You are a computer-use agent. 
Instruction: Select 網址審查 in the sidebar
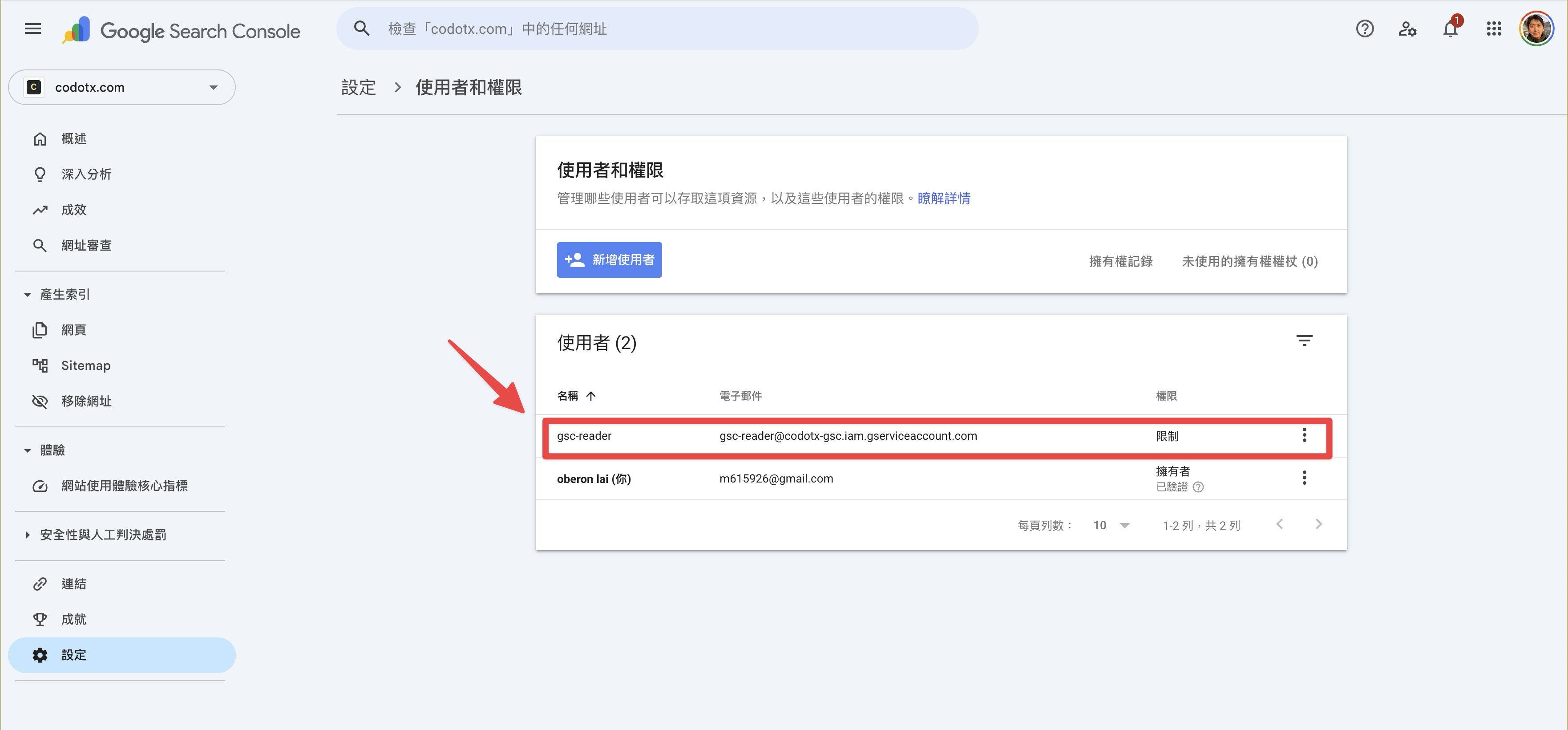click(x=87, y=245)
